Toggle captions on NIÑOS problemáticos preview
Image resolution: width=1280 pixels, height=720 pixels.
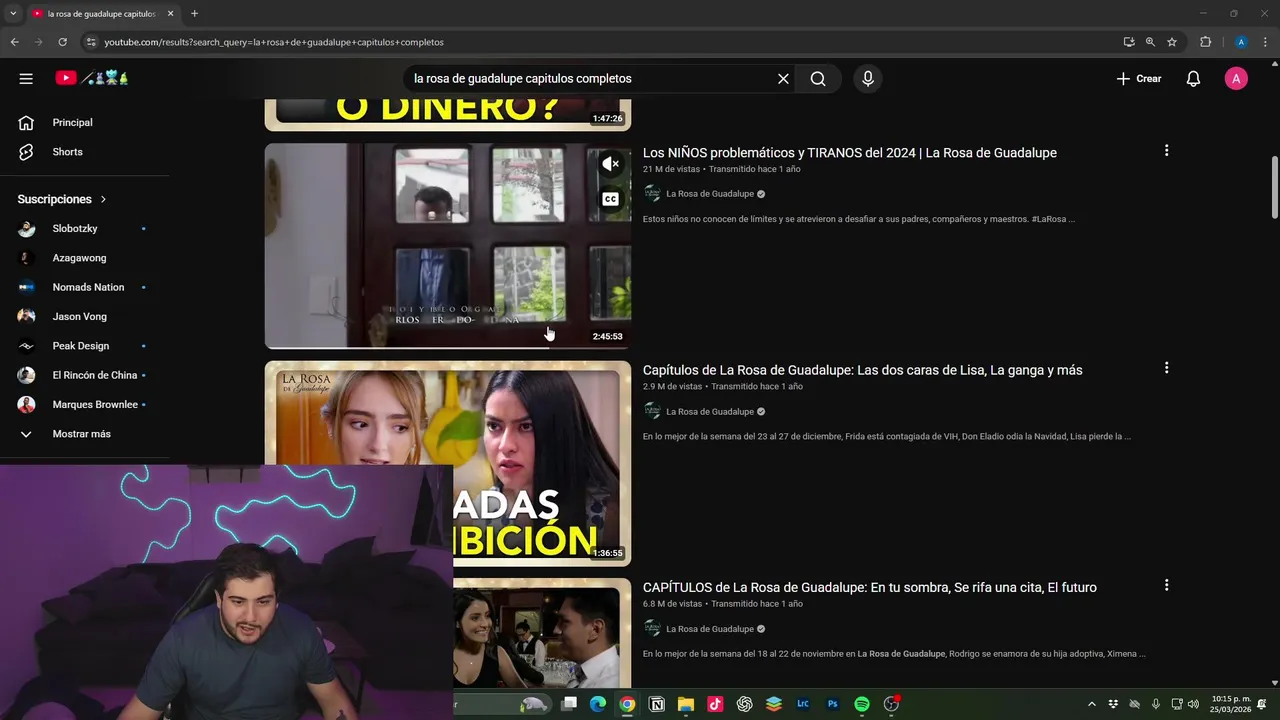[610, 199]
